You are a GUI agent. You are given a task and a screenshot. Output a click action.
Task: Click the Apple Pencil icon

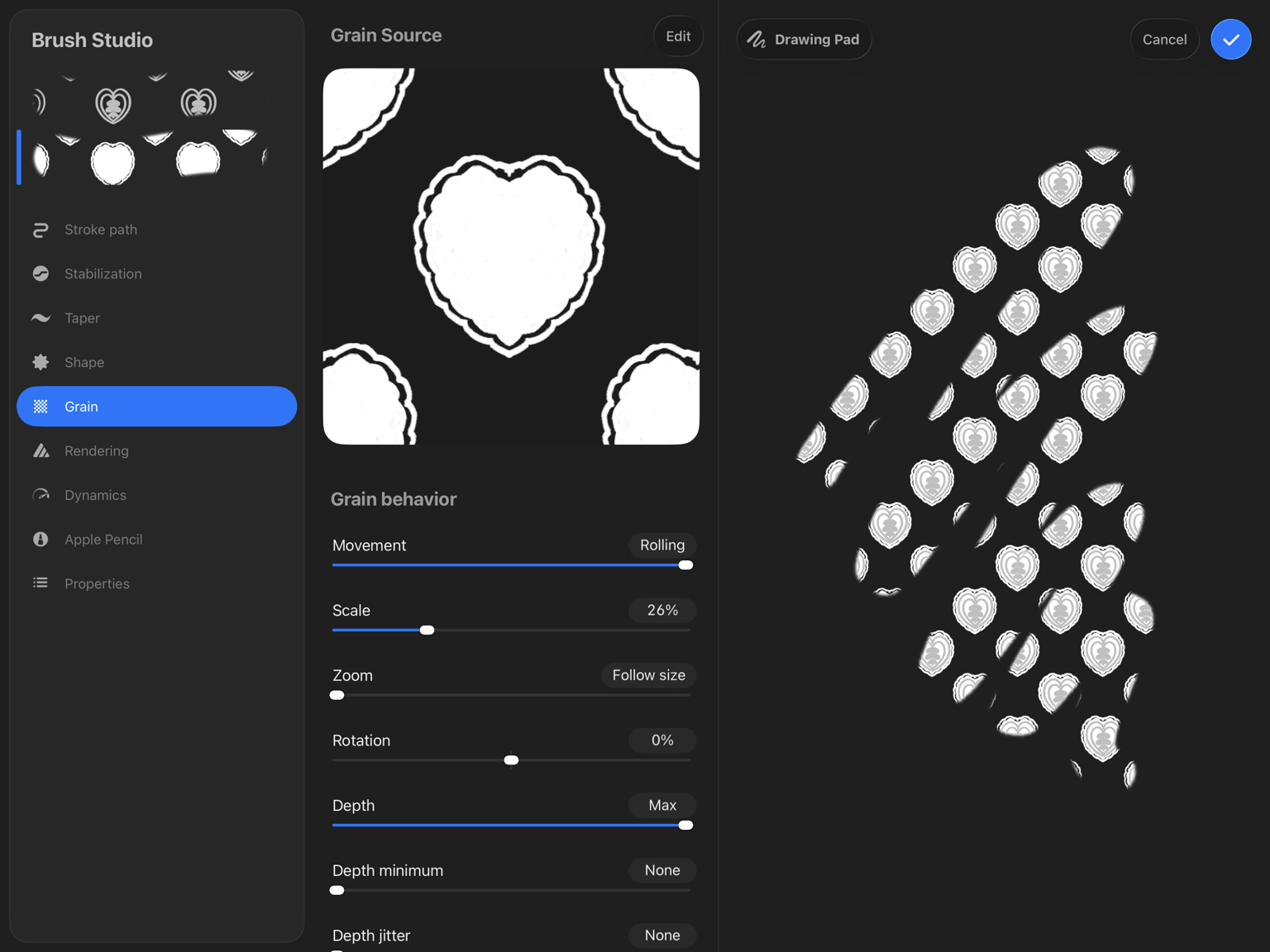click(x=41, y=539)
